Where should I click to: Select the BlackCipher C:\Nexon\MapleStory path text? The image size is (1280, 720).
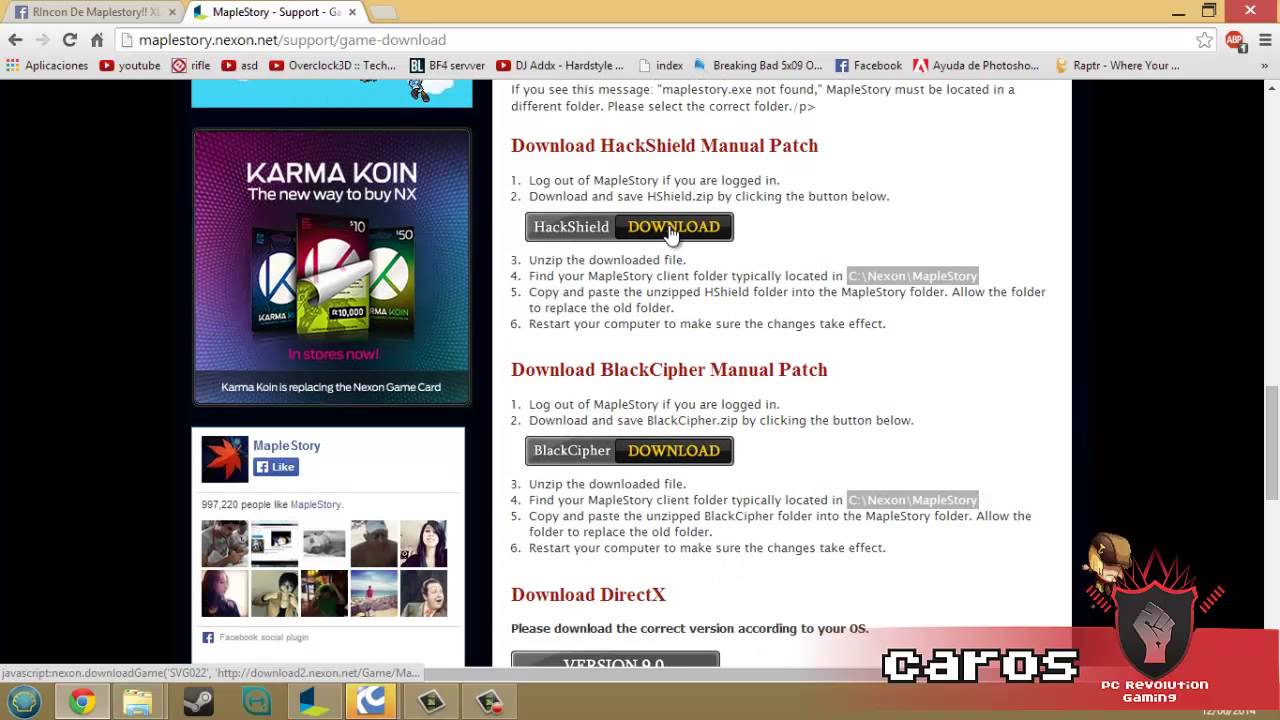pos(912,500)
